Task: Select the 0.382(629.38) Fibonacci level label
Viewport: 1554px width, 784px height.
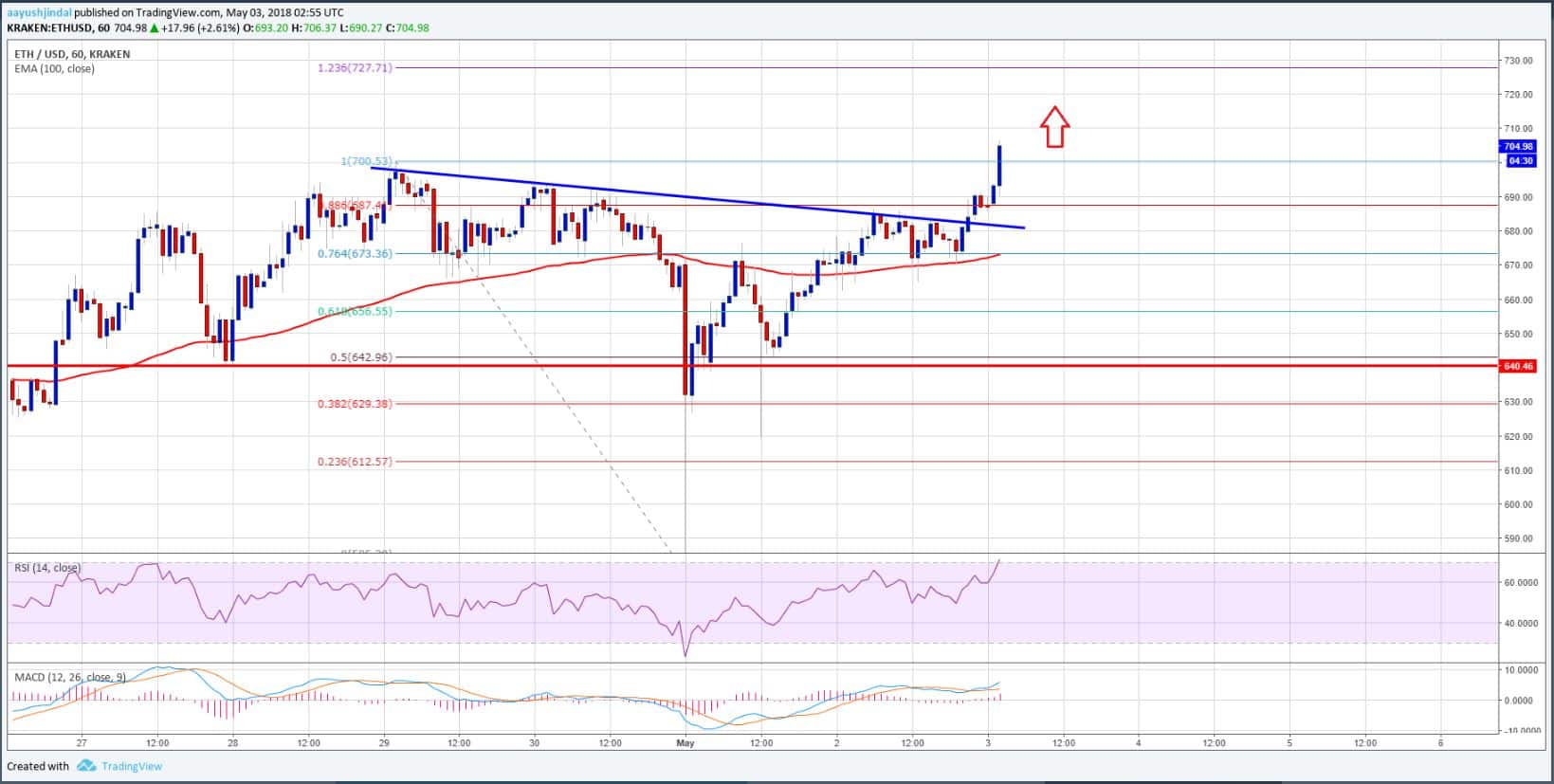Action: click(x=355, y=404)
